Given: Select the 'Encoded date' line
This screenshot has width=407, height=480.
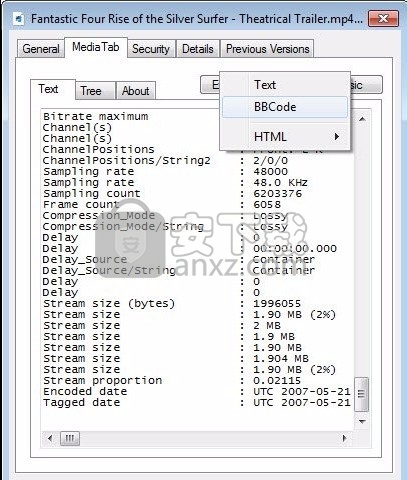Looking at the screenshot, I should [85, 392].
